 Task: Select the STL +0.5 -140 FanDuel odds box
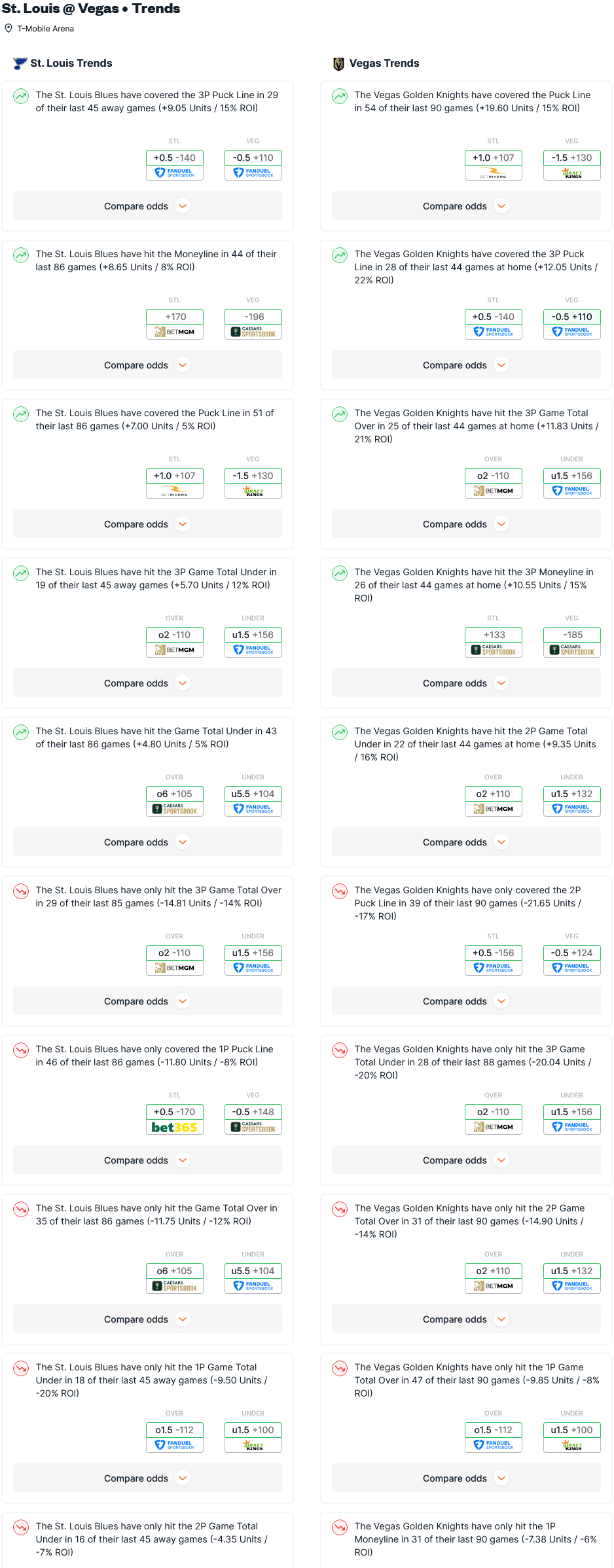[175, 165]
